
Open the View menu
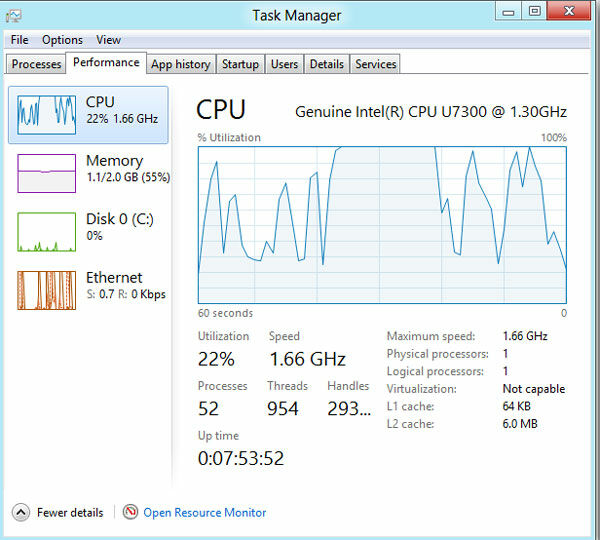tap(108, 40)
